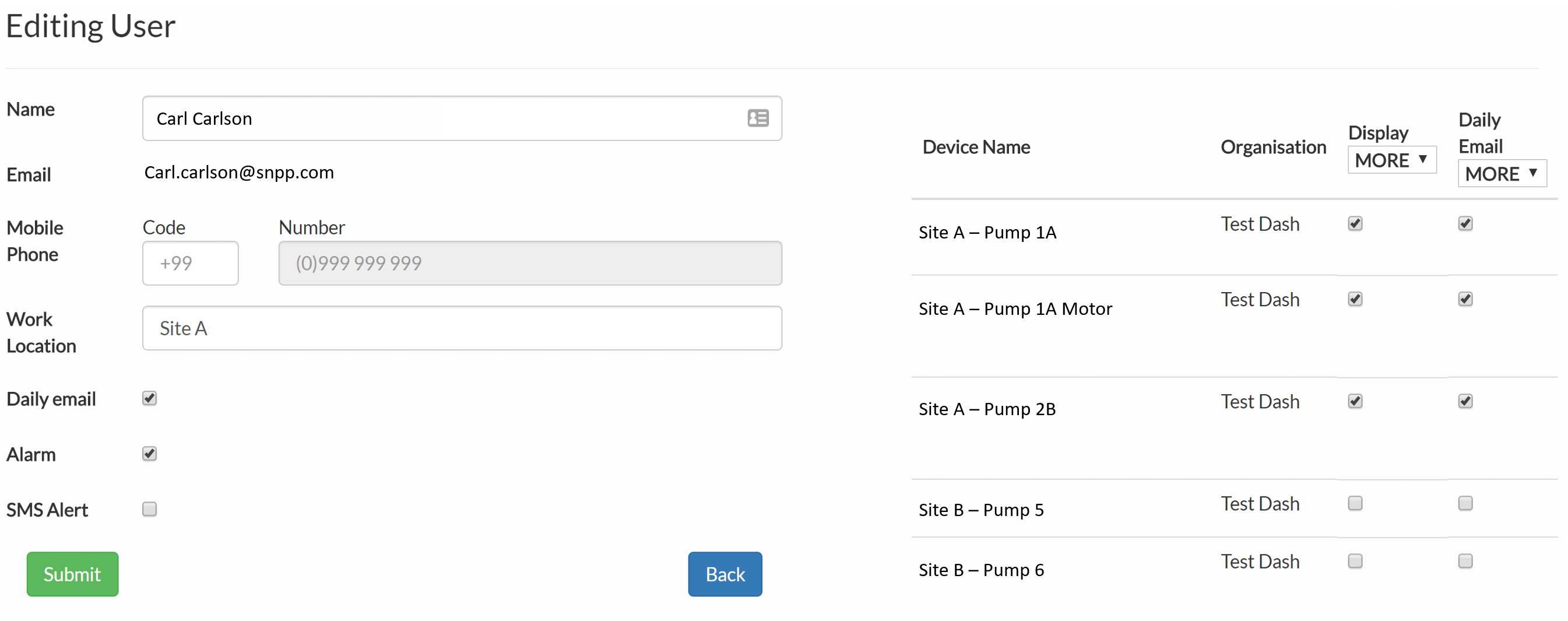Uncheck the Alarm checkbox

point(150,454)
